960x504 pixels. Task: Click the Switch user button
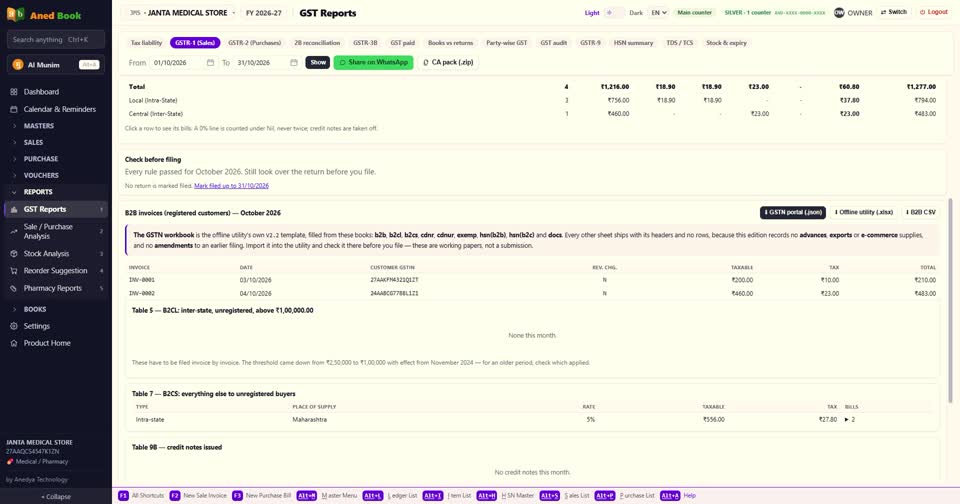pyautogui.click(x=893, y=12)
